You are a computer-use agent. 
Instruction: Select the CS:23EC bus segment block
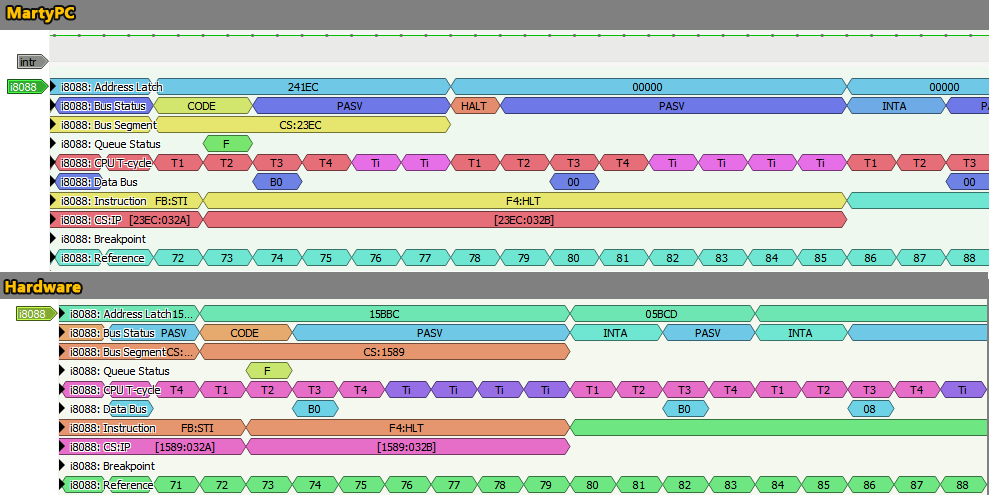point(301,125)
